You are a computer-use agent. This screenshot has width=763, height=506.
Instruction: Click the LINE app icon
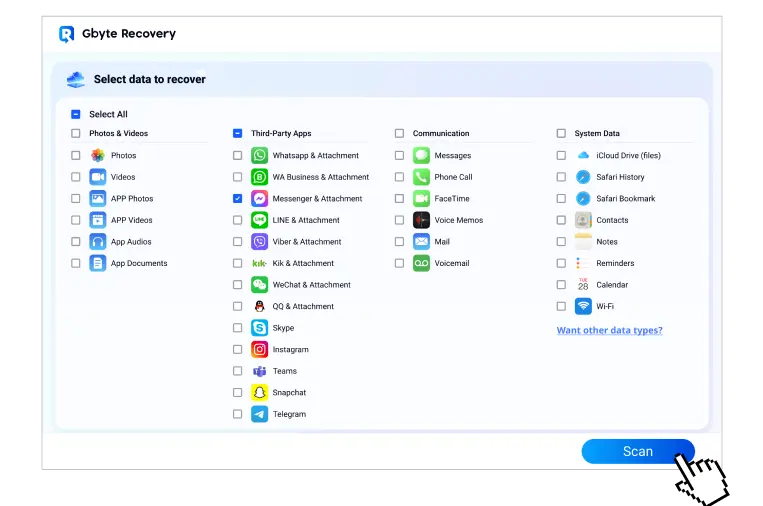259,220
